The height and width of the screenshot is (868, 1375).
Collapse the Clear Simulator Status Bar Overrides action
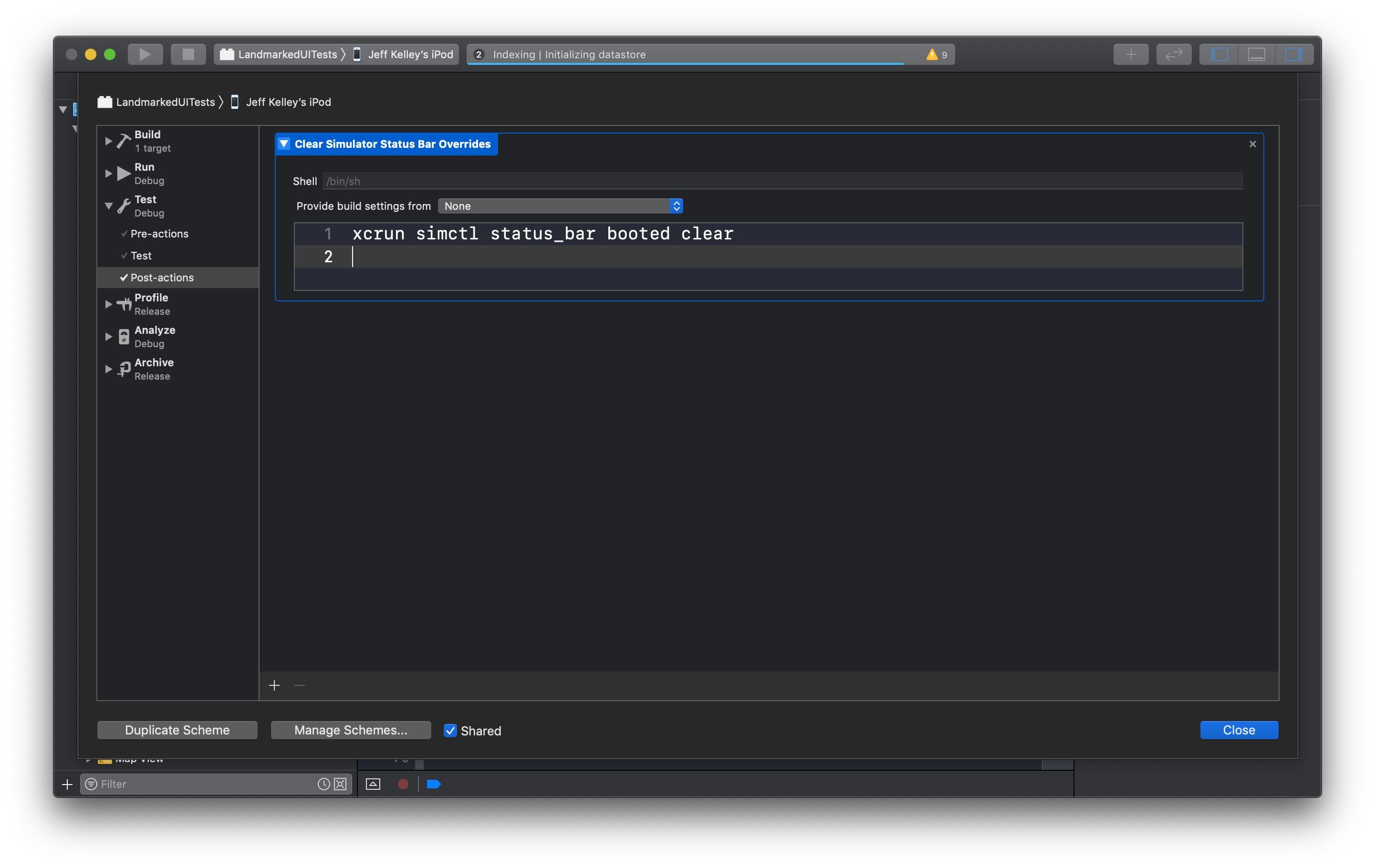tap(284, 144)
